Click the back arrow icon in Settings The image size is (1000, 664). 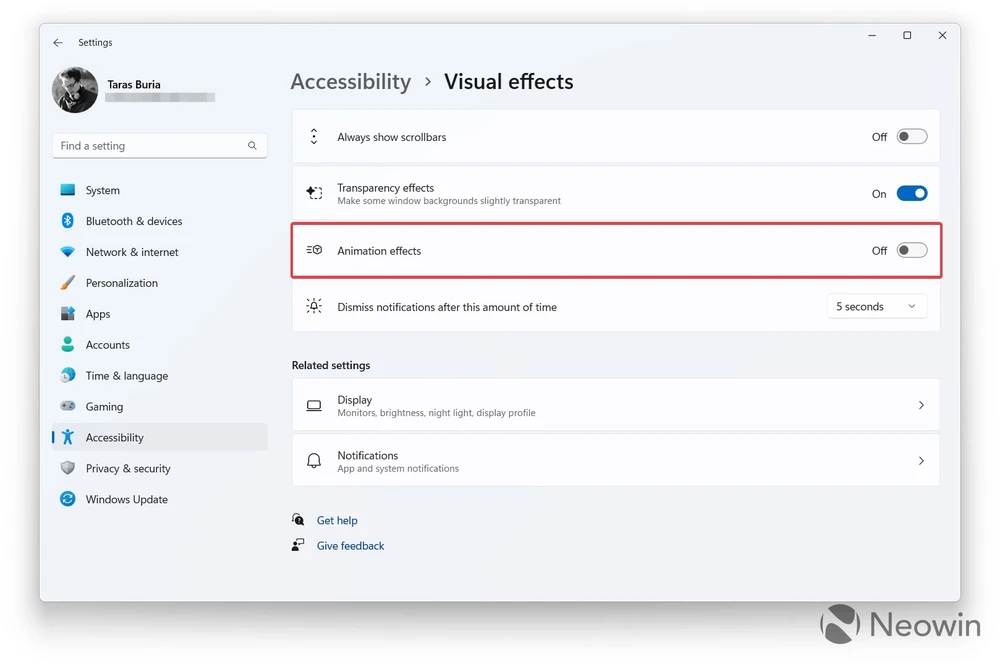(58, 43)
